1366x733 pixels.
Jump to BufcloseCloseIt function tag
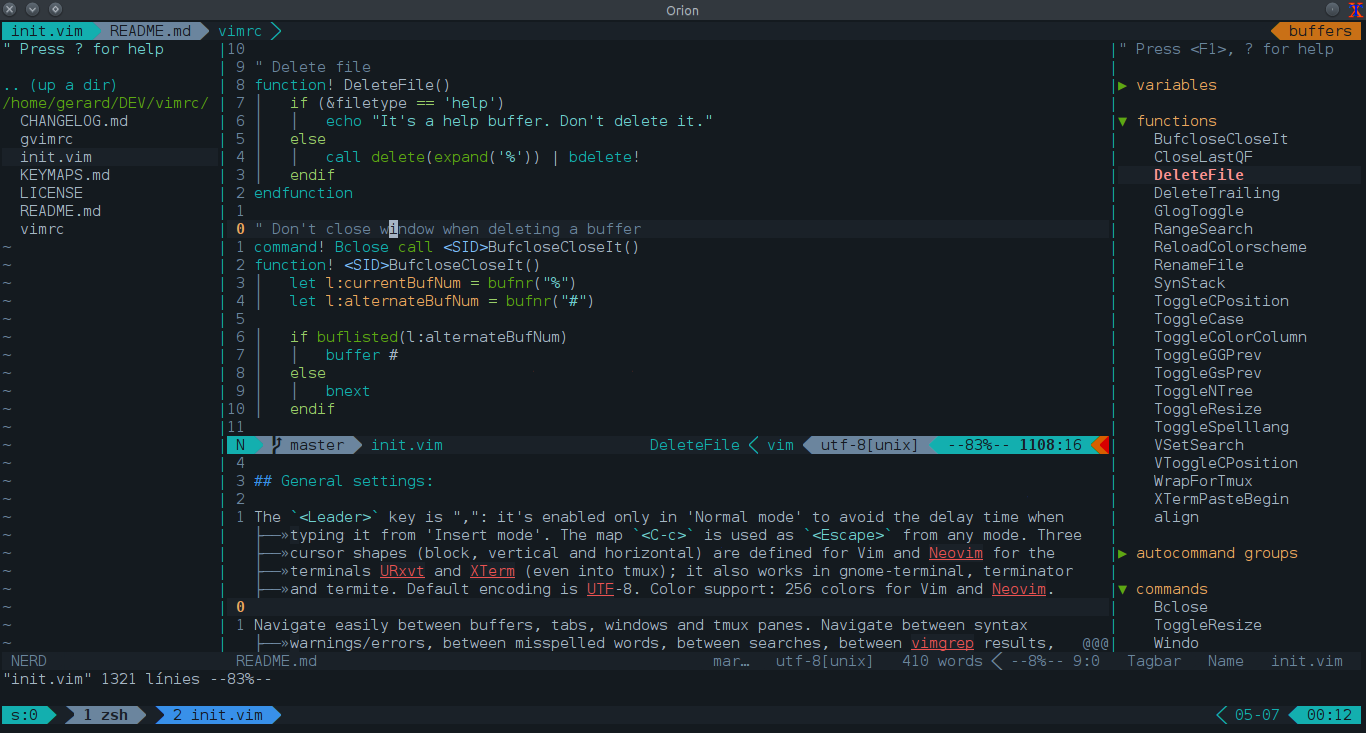point(1221,139)
